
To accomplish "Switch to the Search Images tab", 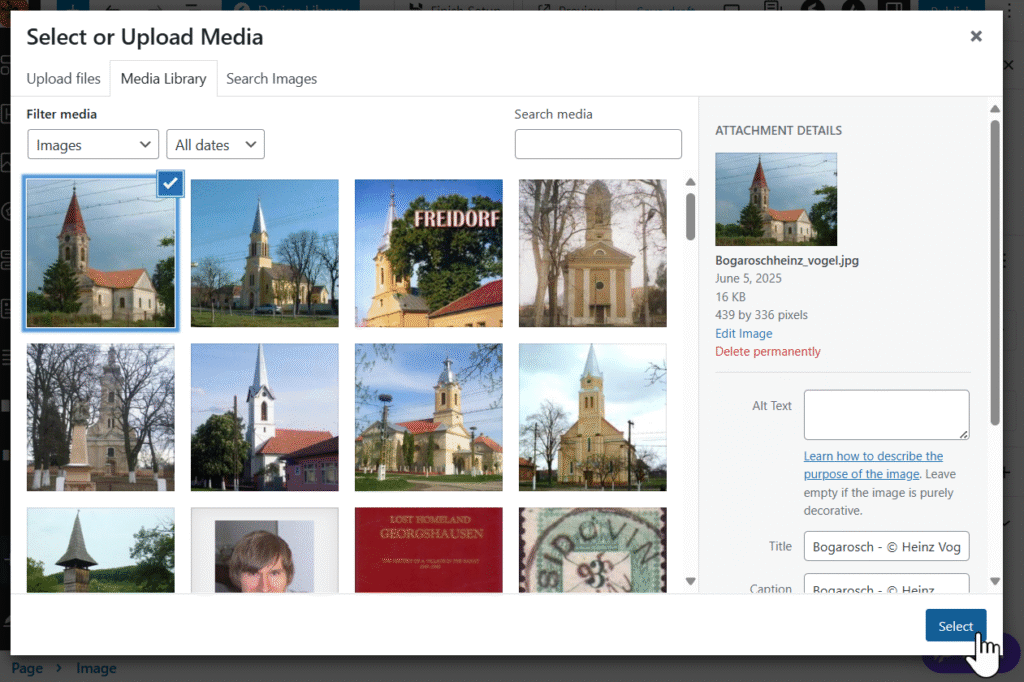I will [x=272, y=78].
